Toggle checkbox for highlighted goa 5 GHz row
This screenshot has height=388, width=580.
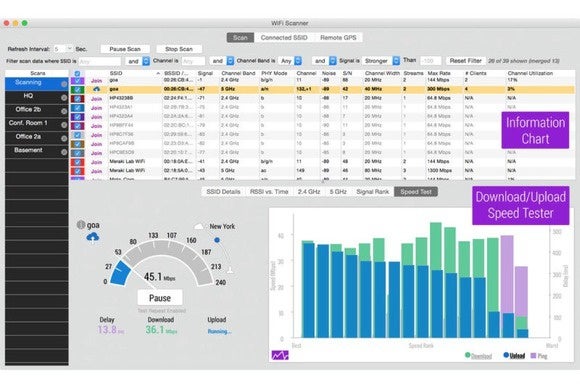[78, 89]
